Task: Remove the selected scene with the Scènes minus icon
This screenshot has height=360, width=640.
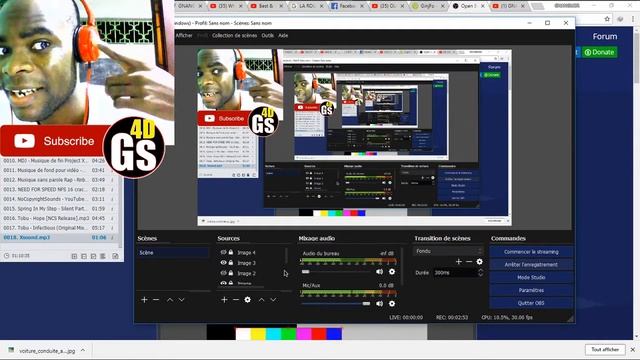Action: pyautogui.click(x=156, y=300)
